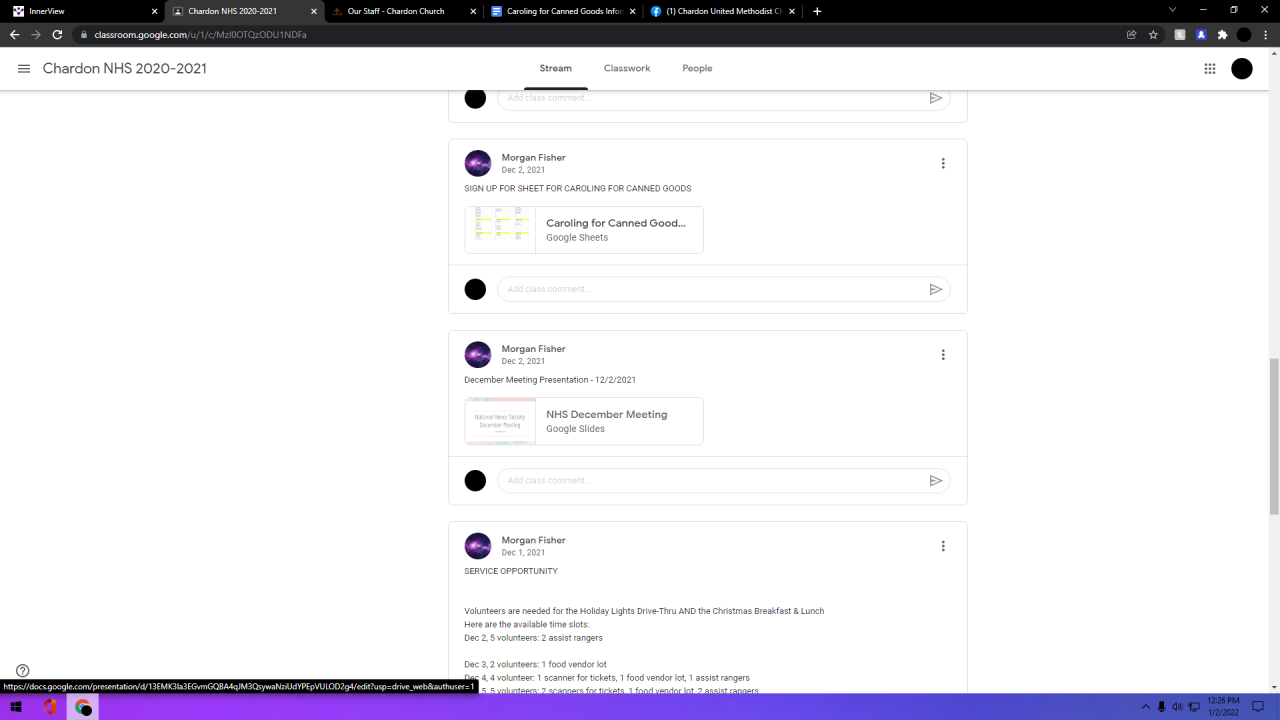
Task: Launch Office from the taskbar
Action: [x=49, y=707]
